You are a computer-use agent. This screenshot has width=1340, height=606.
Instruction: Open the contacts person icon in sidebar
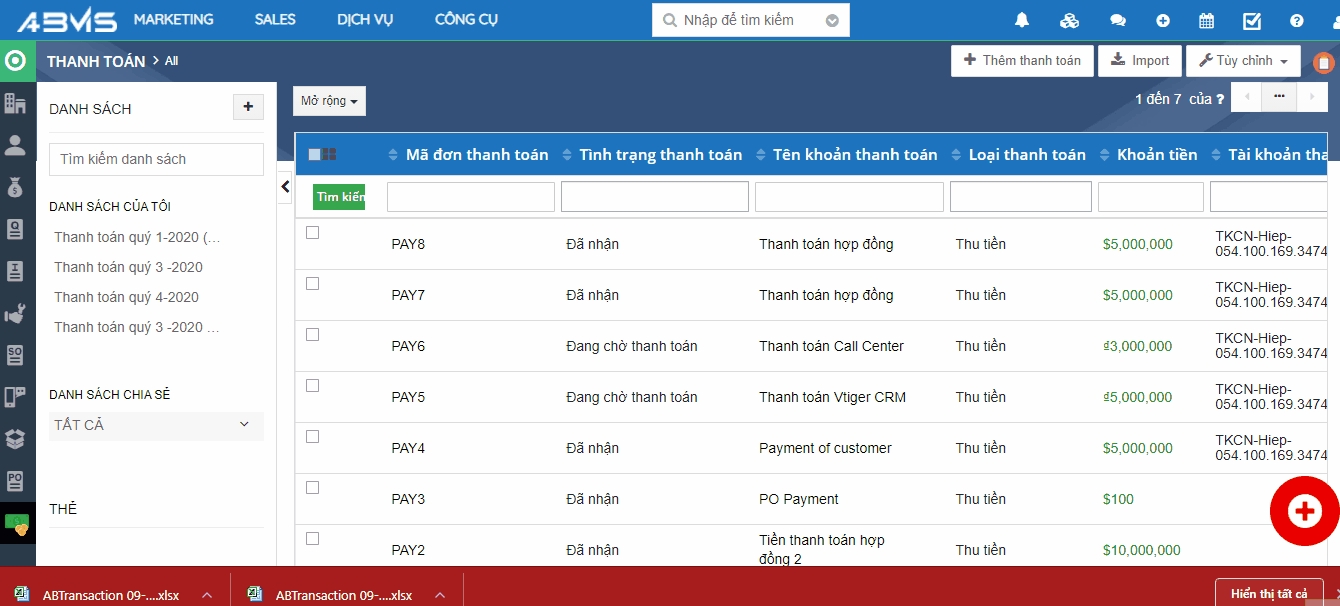click(15, 145)
